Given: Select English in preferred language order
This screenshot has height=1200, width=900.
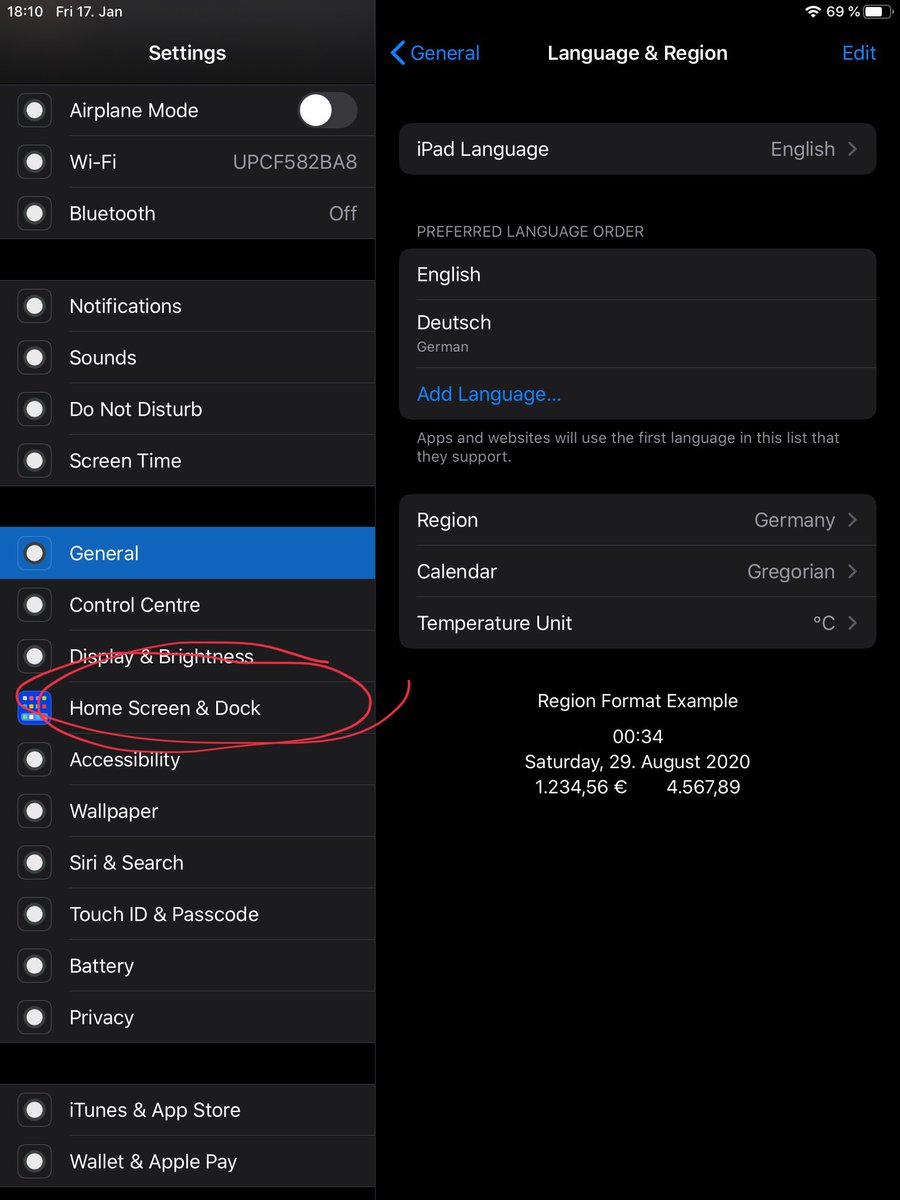Looking at the screenshot, I should (x=637, y=274).
